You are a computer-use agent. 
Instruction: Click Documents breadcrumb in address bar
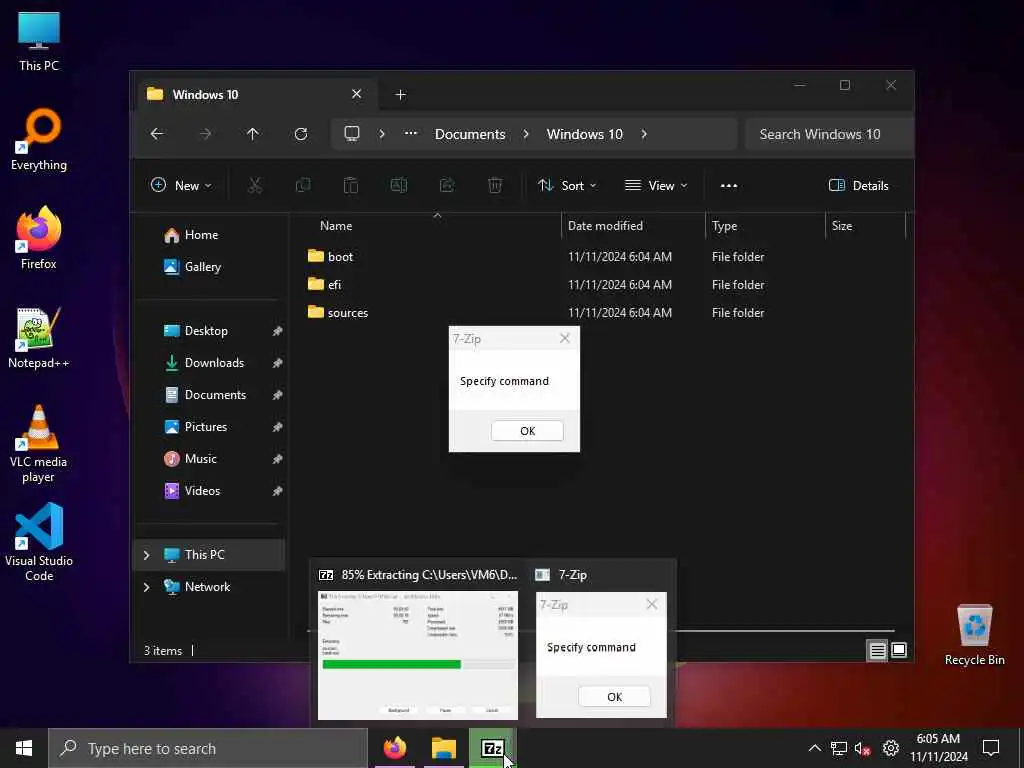point(470,134)
